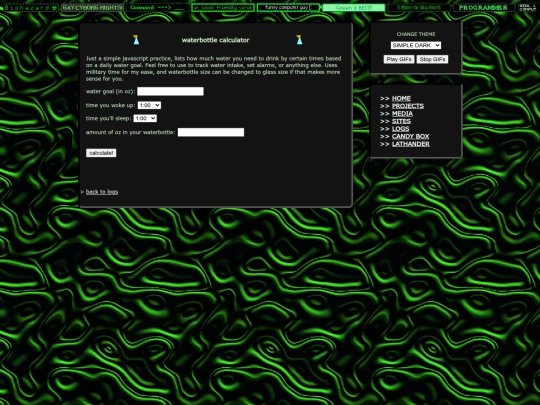Open the LATHANDER navigation link
Screen dimensions: 540x405
coord(411,144)
